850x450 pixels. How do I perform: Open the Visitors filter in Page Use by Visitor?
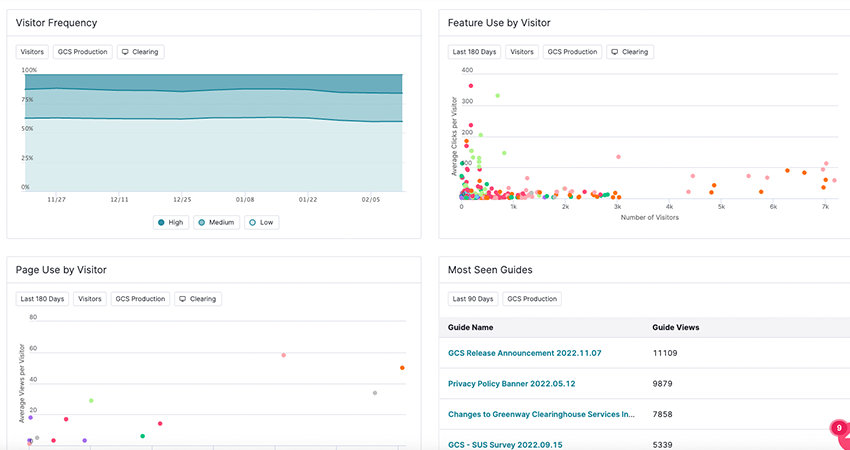point(90,299)
